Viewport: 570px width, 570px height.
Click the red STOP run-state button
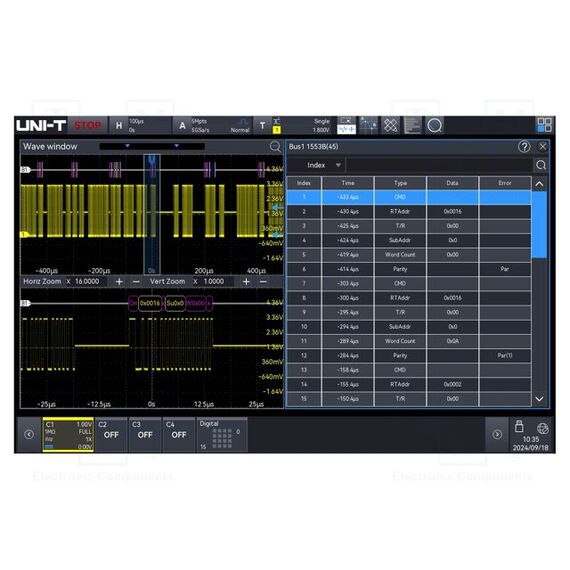coord(88,126)
